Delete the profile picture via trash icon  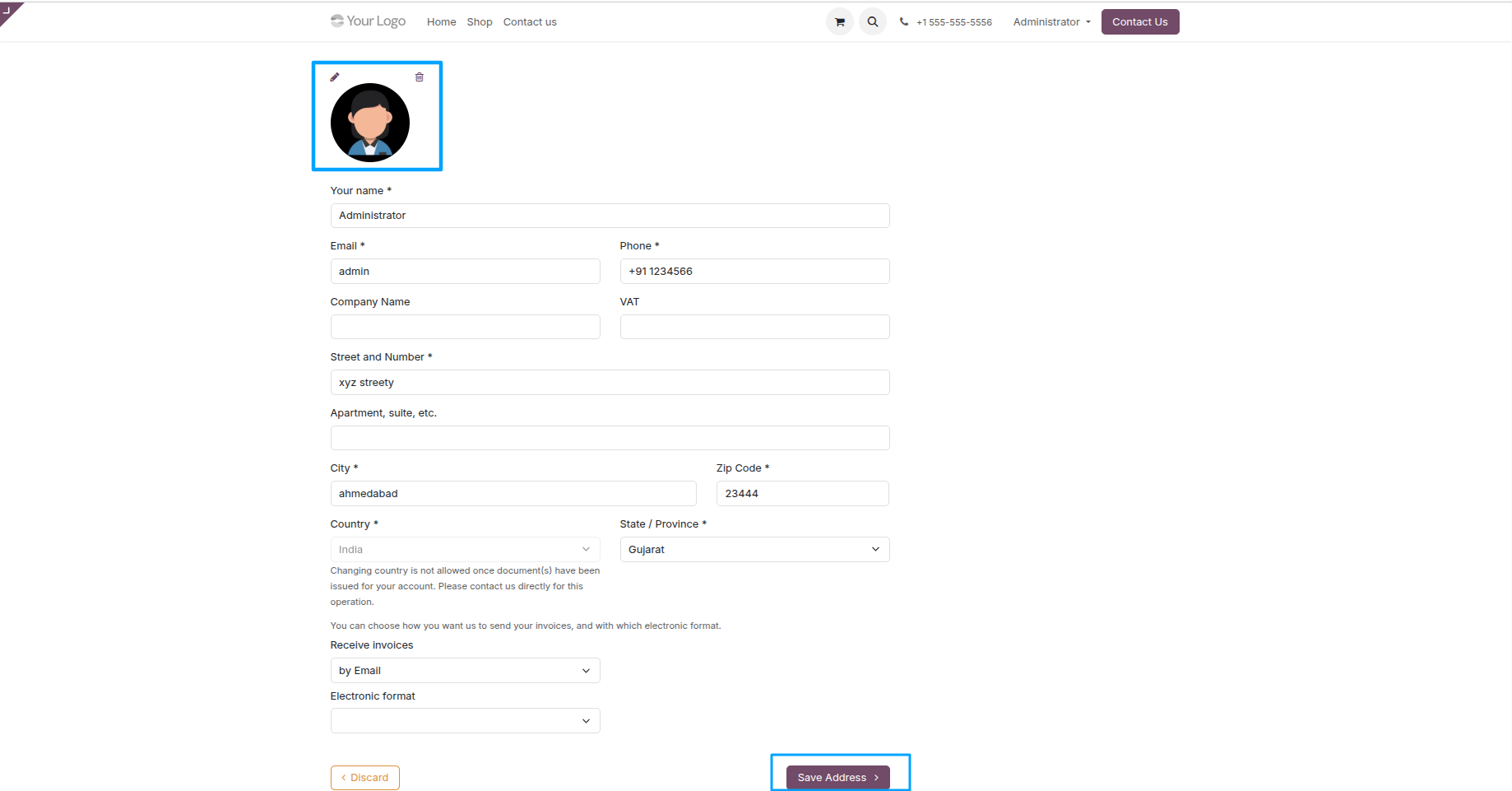coord(420,77)
